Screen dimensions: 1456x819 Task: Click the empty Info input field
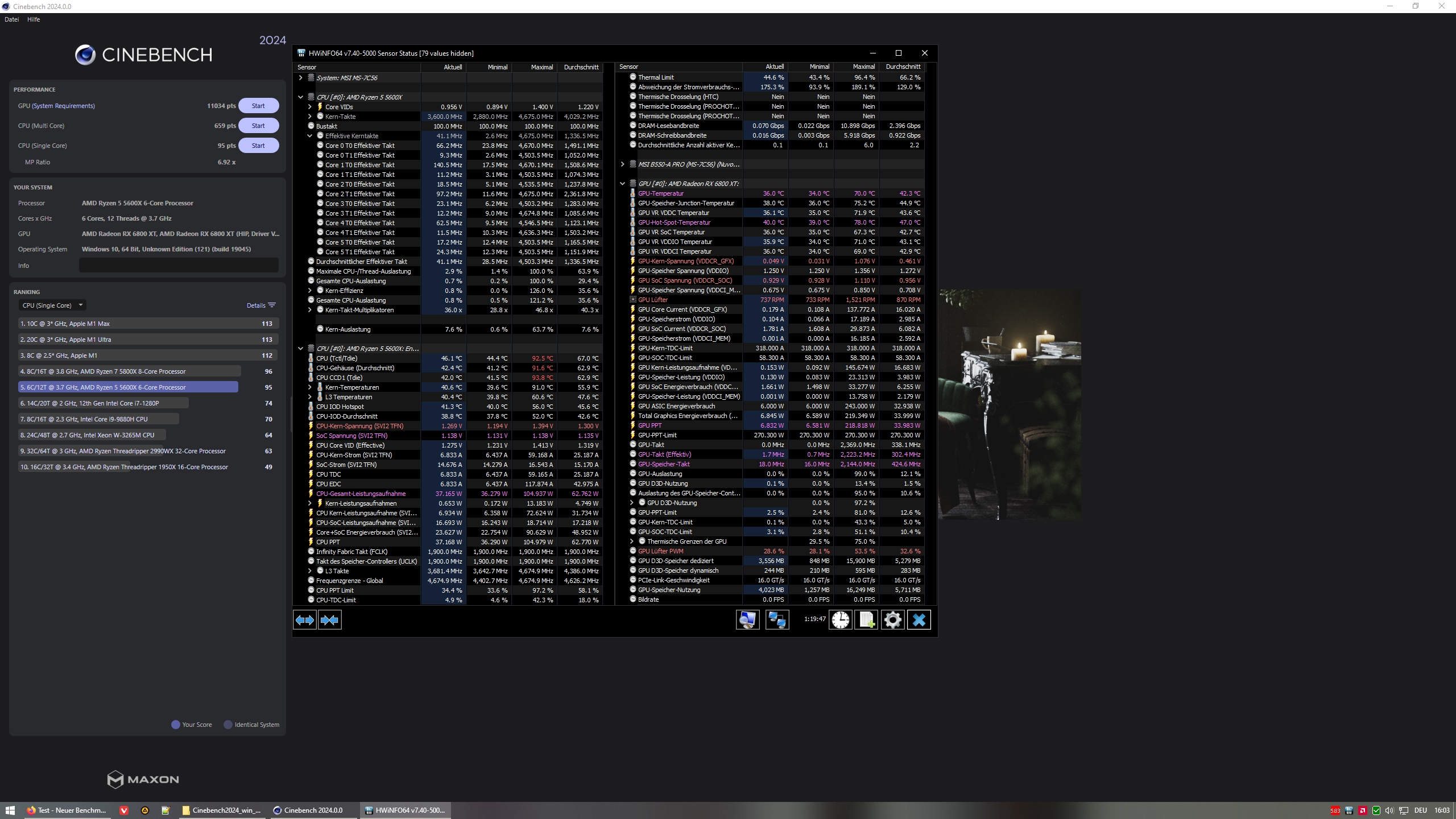(x=179, y=266)
